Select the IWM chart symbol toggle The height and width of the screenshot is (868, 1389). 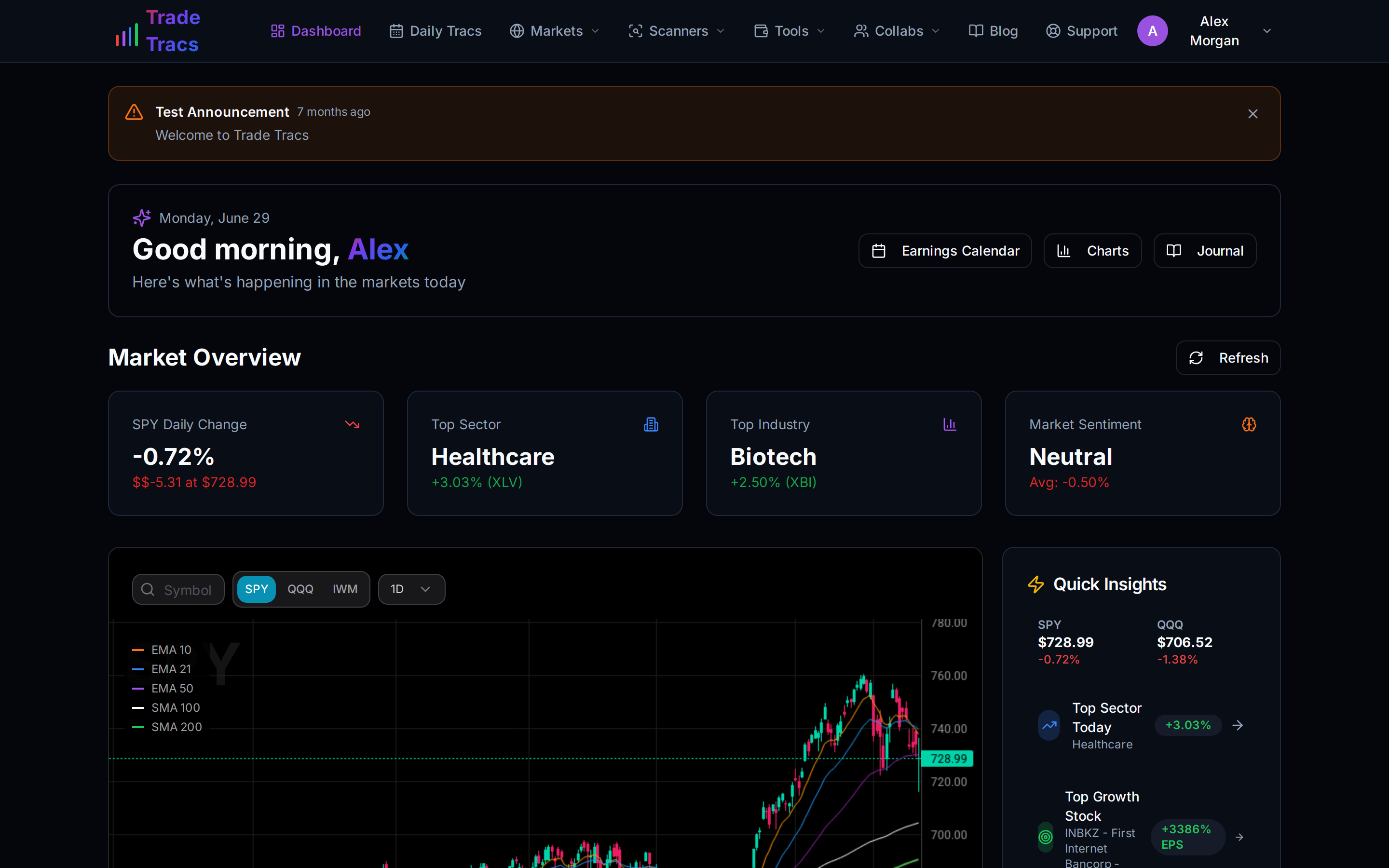coord(345,589)
